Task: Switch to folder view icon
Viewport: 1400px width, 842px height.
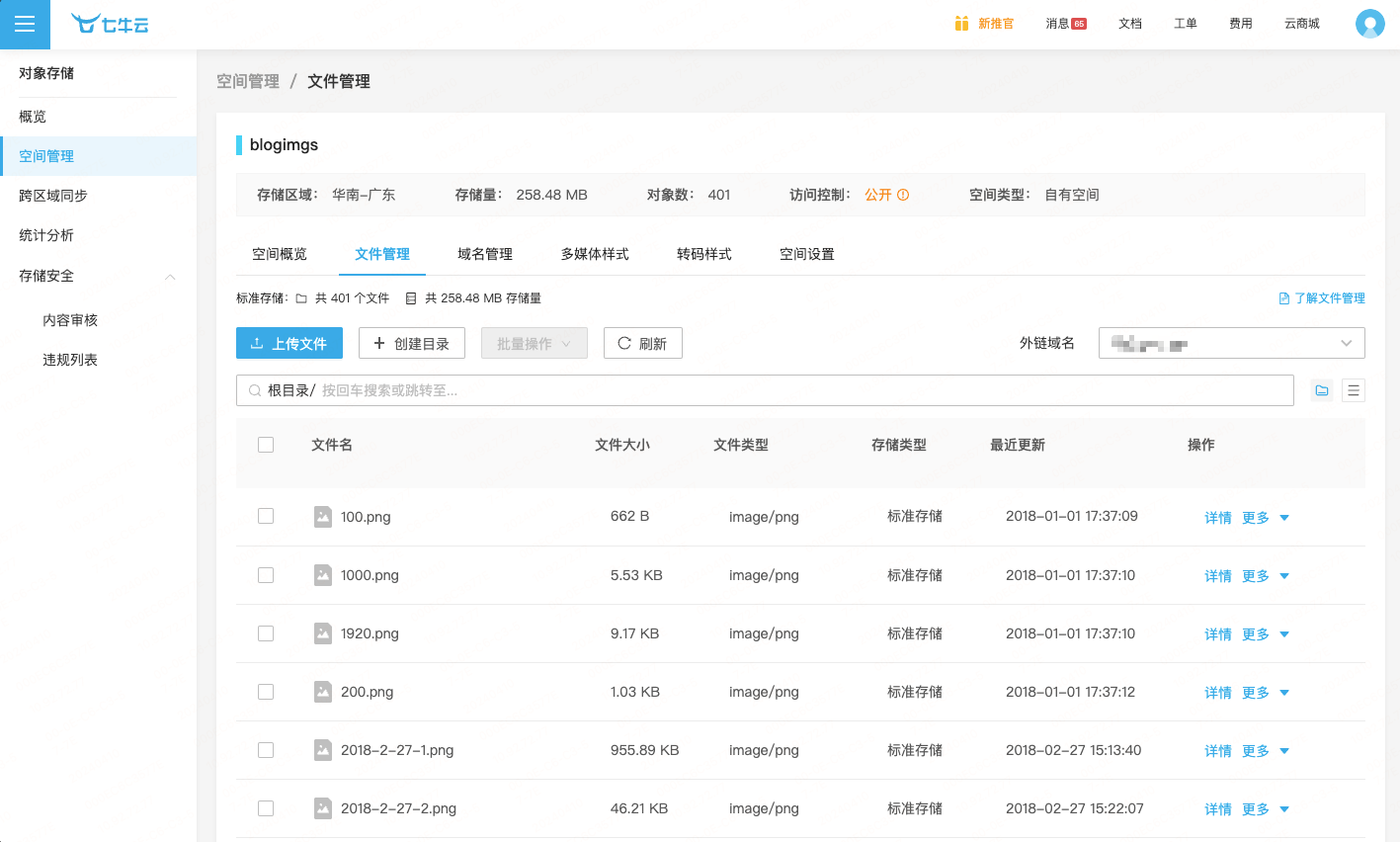Action: click(x=1322, y=390)
